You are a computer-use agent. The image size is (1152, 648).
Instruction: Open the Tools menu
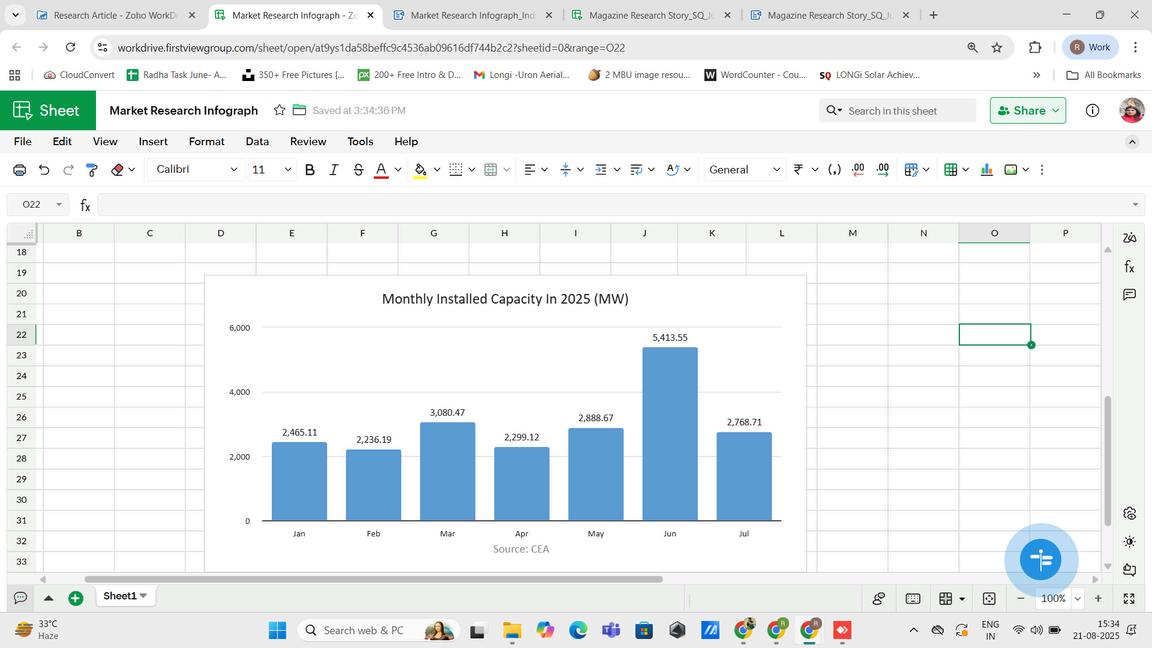[360, 142]
